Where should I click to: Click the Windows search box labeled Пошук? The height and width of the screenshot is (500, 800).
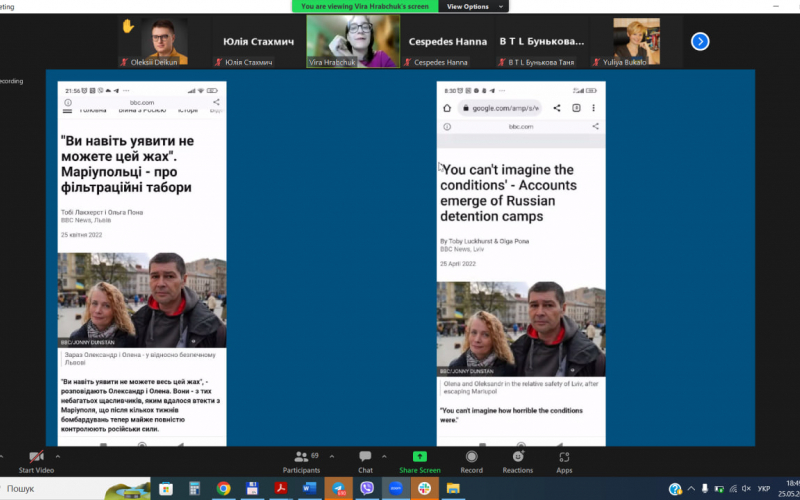click(x=75, y=489)
